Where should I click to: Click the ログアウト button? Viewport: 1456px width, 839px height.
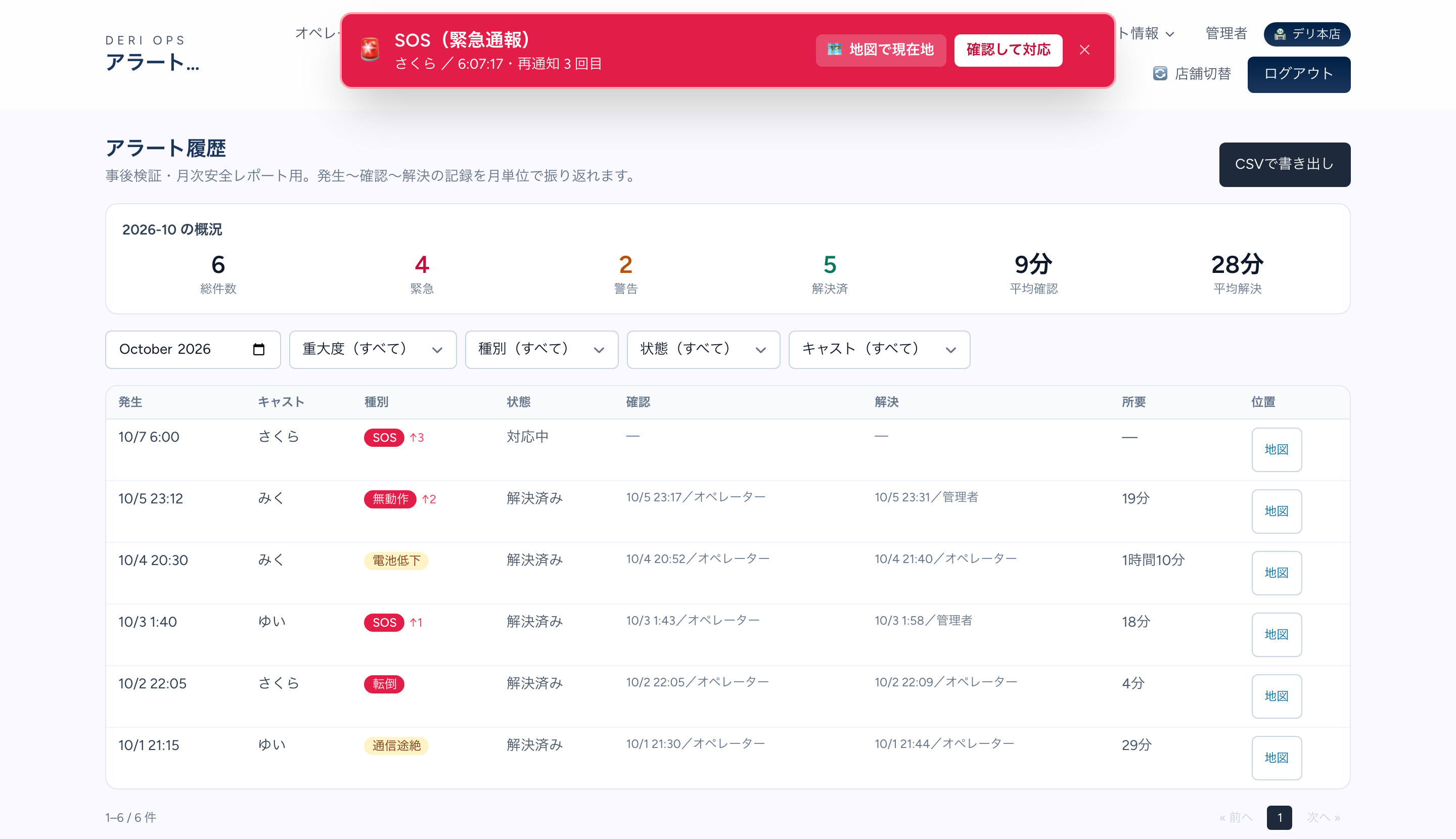[1299, 74]
